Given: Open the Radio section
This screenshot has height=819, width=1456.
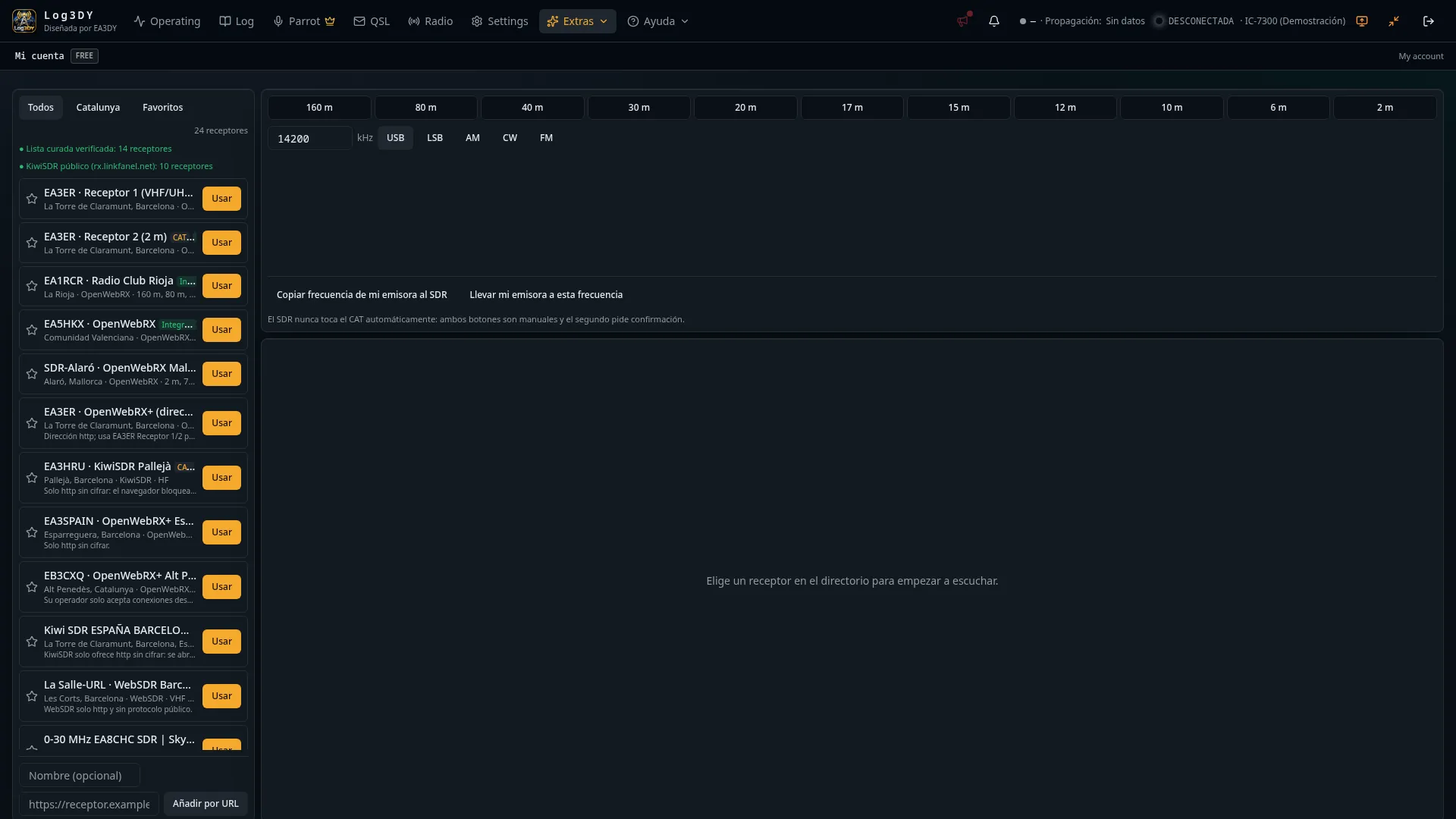Looking at the screenshot, I should coord(431,21).
